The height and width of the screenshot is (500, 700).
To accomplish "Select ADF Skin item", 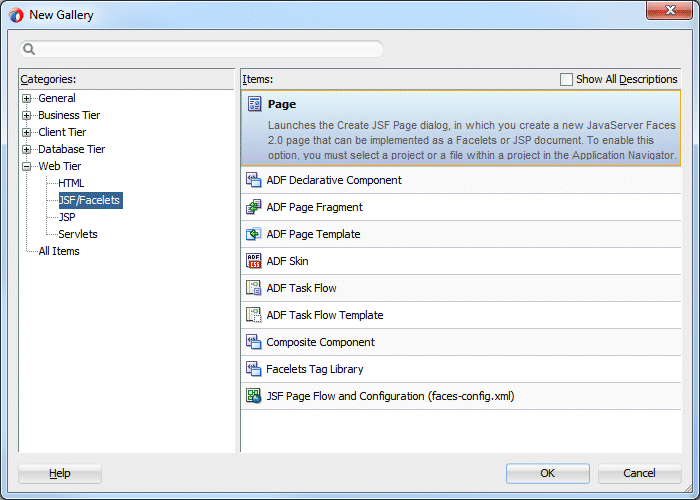I will click(461, 261).
